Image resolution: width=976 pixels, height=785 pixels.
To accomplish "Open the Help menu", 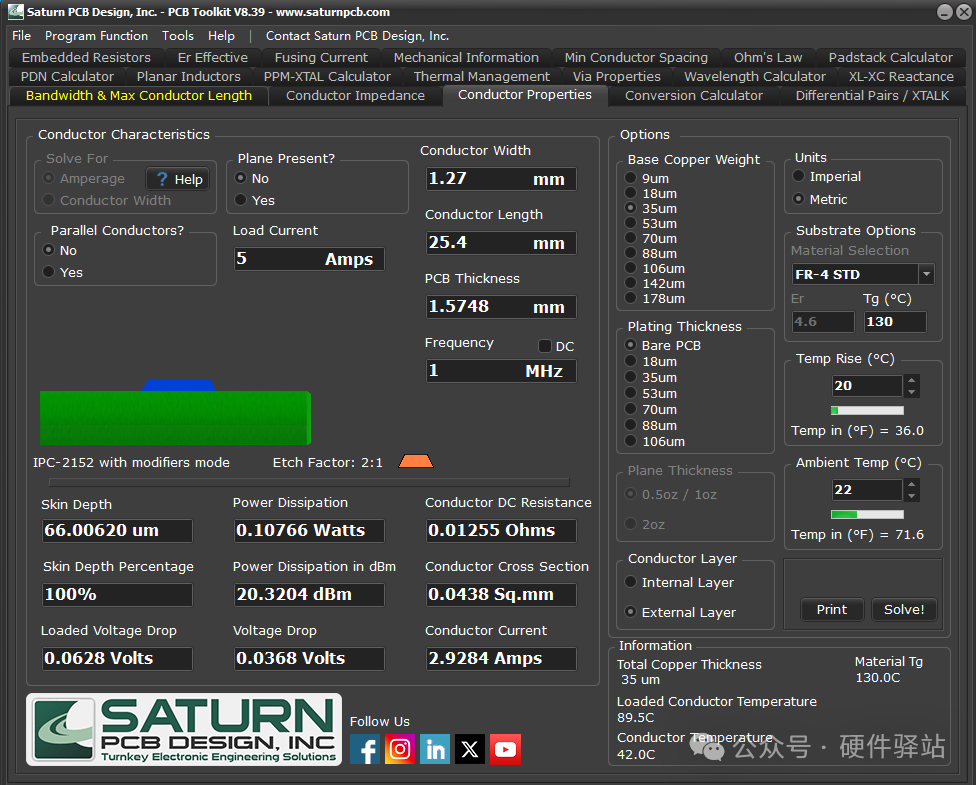I will tap(221, 35).
